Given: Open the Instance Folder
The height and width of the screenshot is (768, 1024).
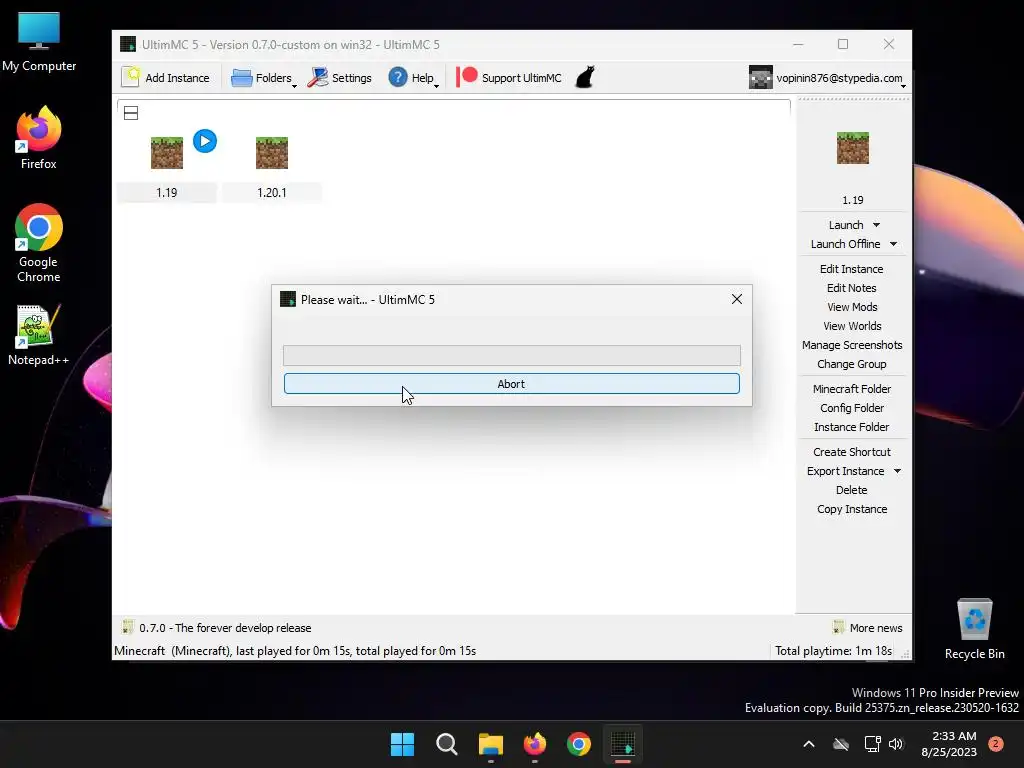Looking at the screenshot, I should (x=852, y=426).
